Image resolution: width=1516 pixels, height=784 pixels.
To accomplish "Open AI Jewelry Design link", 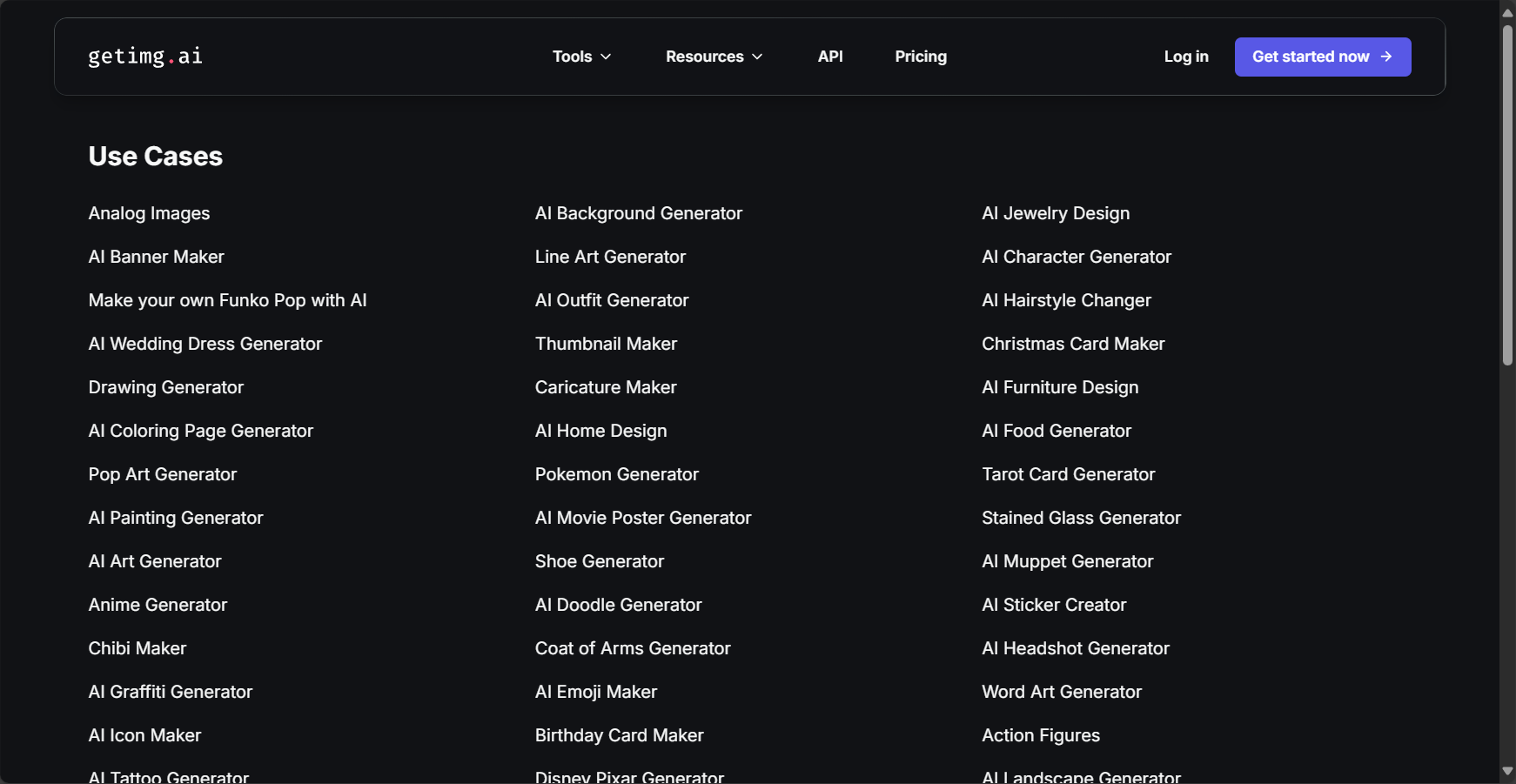I will (1056, 213).
